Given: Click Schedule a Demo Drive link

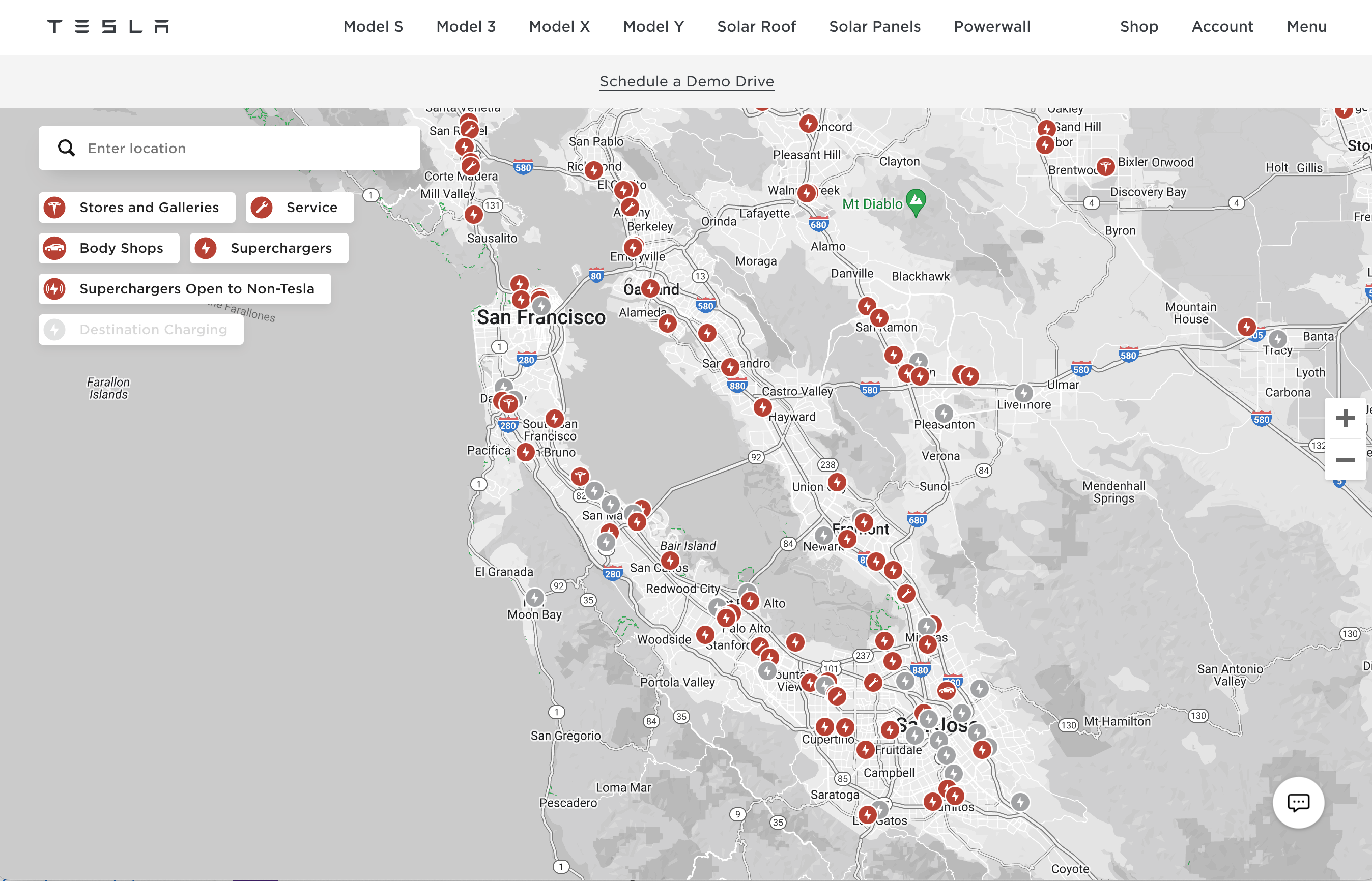Looking at the screenshot, I should click(687, 81).
